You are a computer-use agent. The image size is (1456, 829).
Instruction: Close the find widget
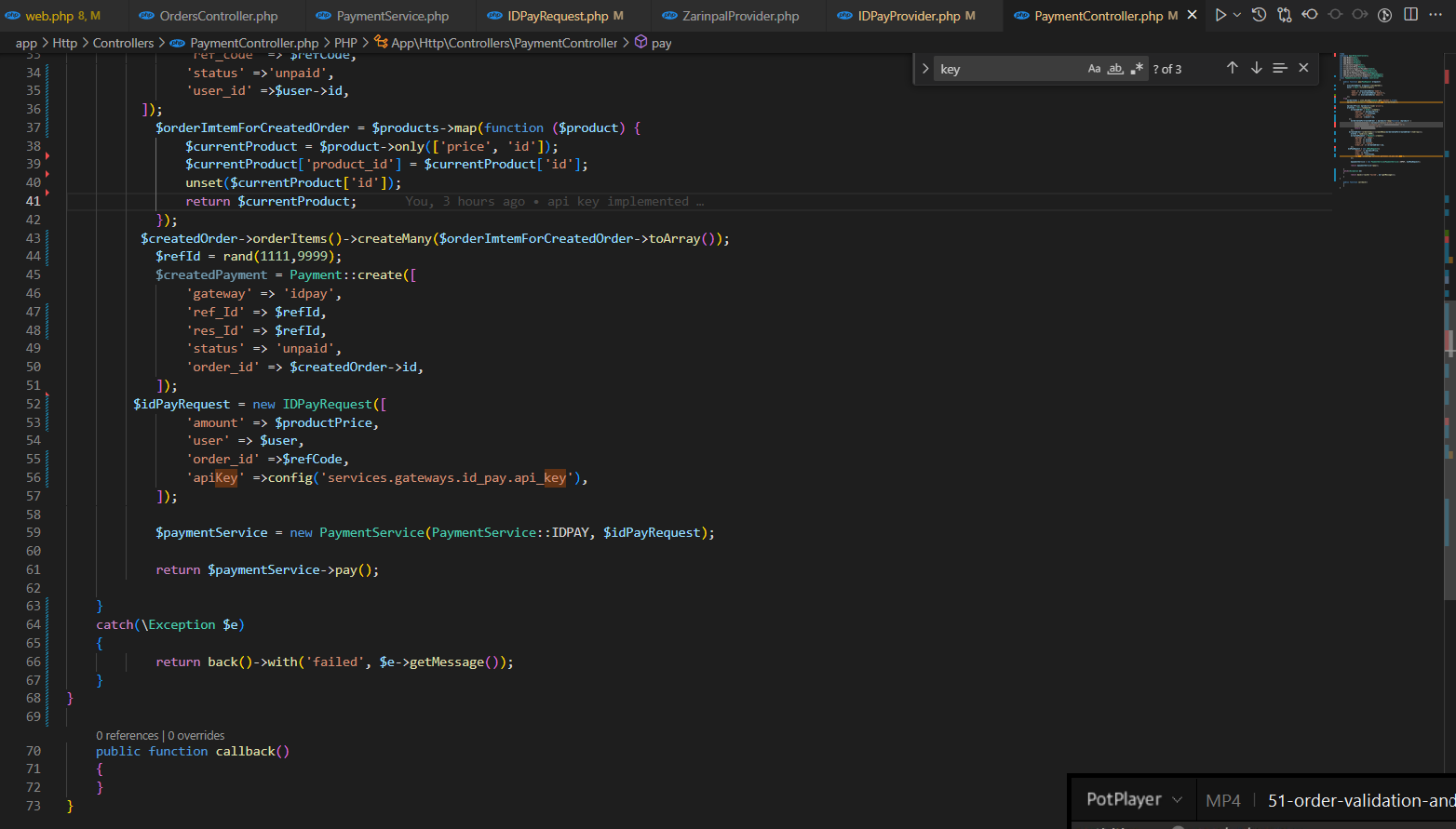point(1303,68)
